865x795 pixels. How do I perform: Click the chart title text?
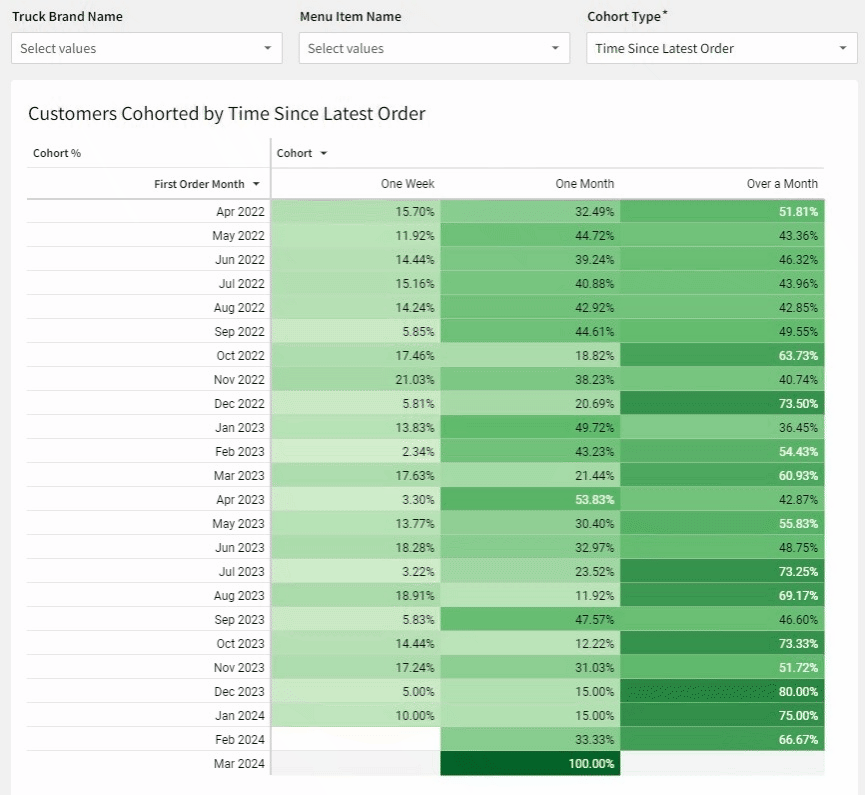click(227, 114)
